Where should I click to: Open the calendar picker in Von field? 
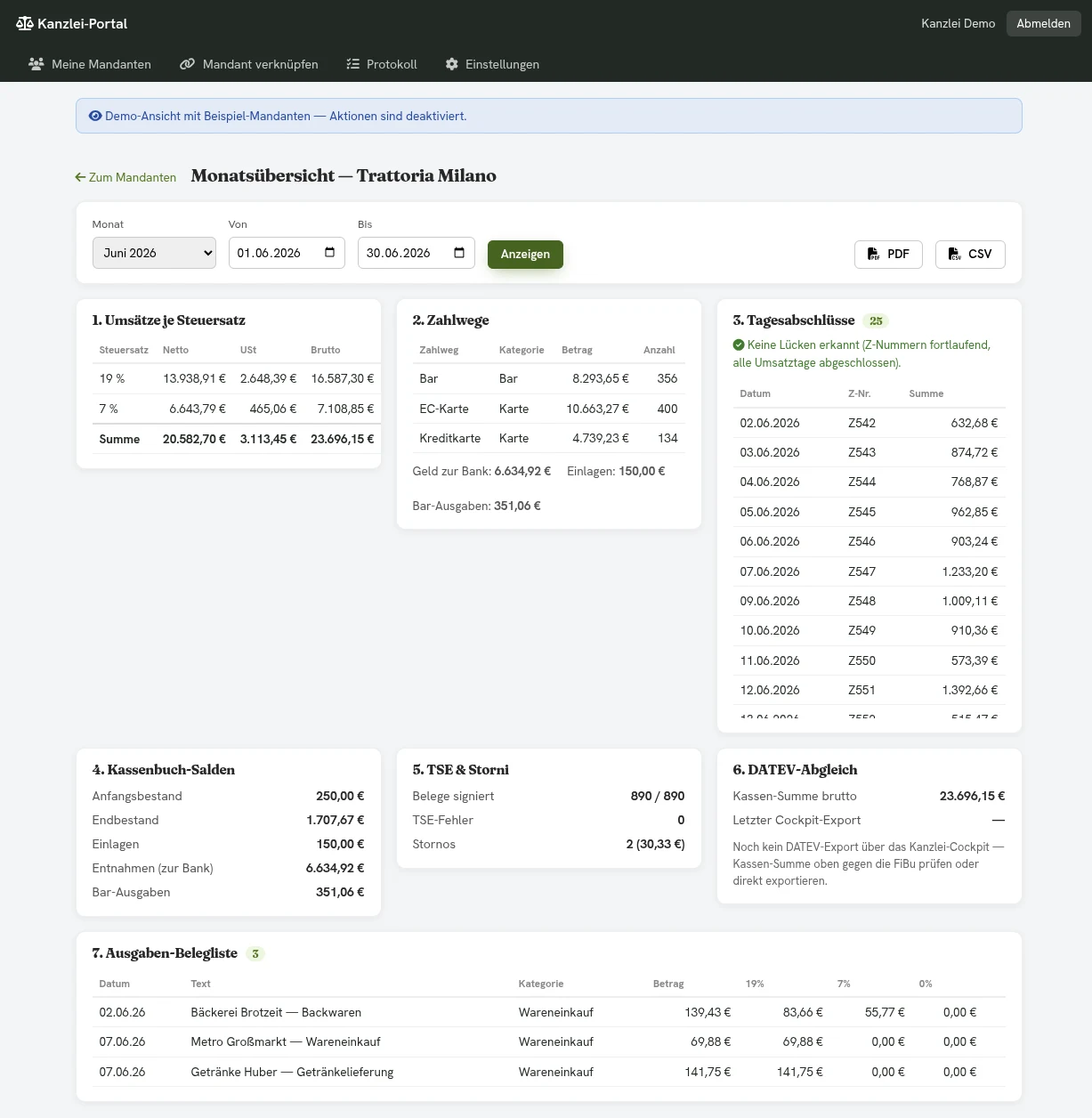coord(329,253)
